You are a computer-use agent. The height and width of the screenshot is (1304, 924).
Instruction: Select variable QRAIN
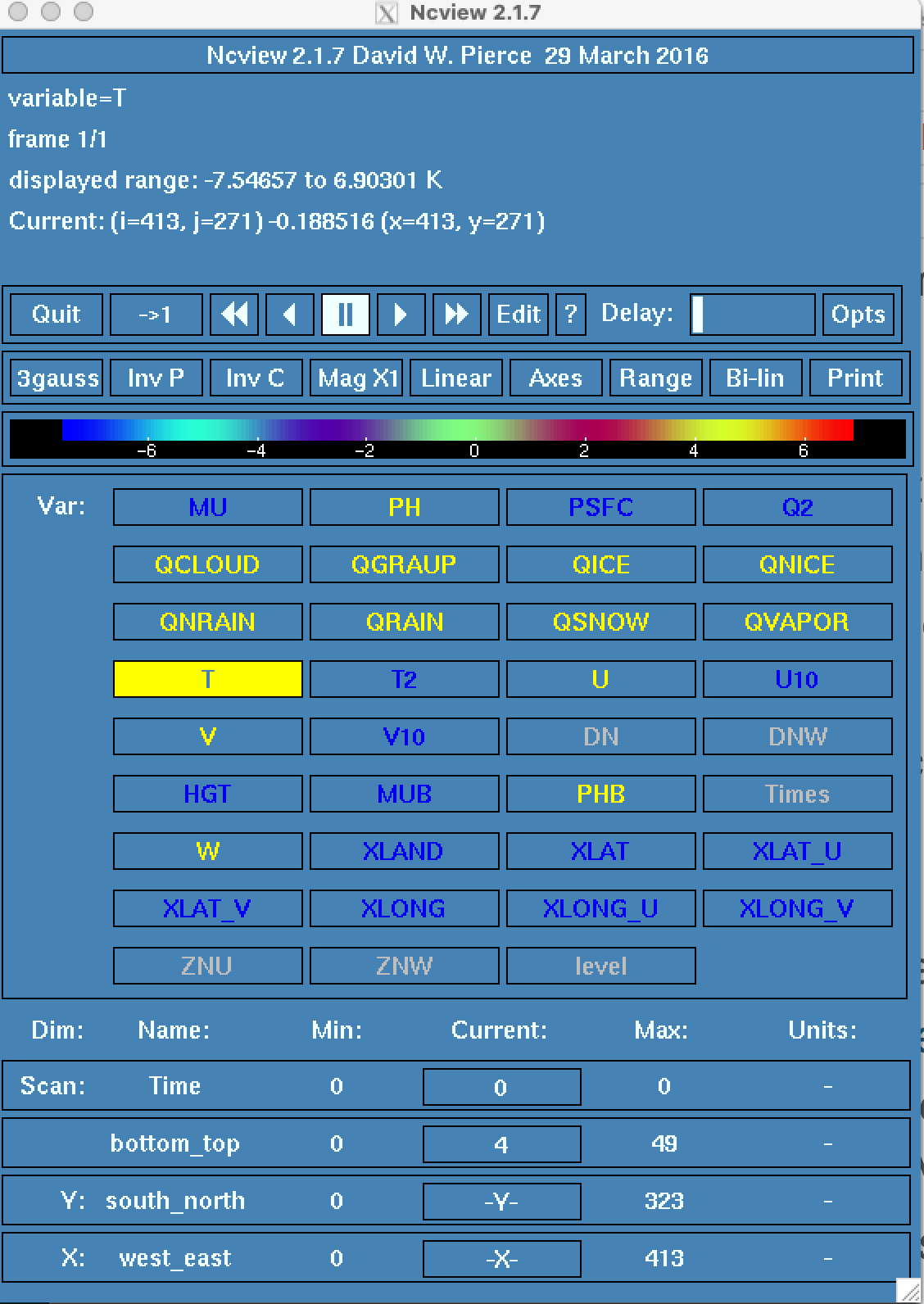[x=405, y=622]
